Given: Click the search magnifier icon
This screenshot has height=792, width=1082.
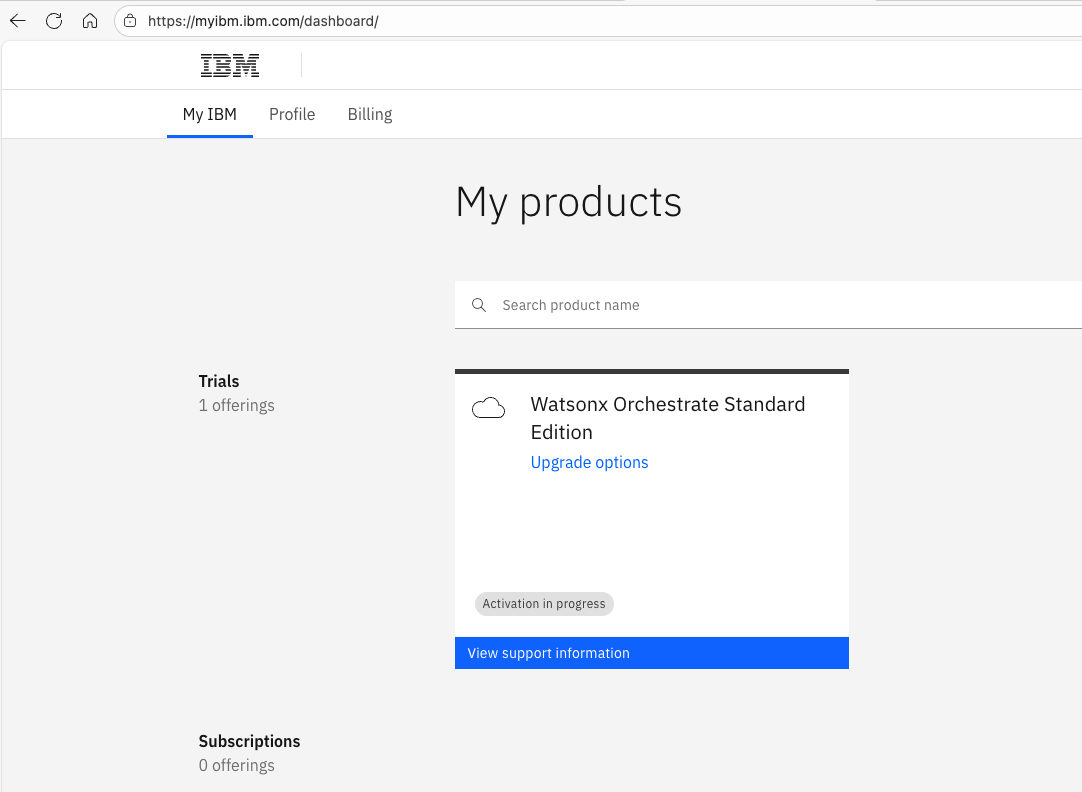Looking at the screenshot, I should click(x=479, y=305).
